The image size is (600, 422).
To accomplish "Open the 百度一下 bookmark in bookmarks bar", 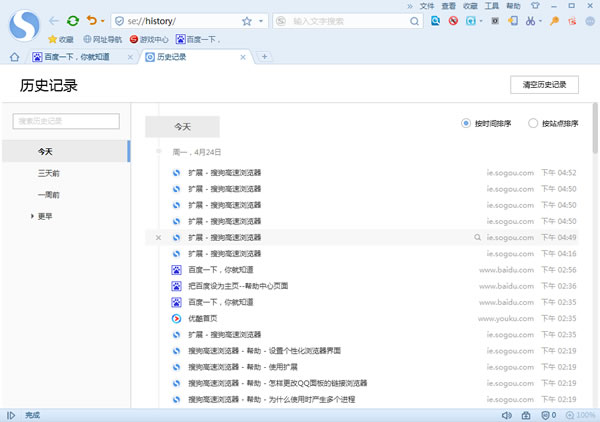I will [198, 39].
